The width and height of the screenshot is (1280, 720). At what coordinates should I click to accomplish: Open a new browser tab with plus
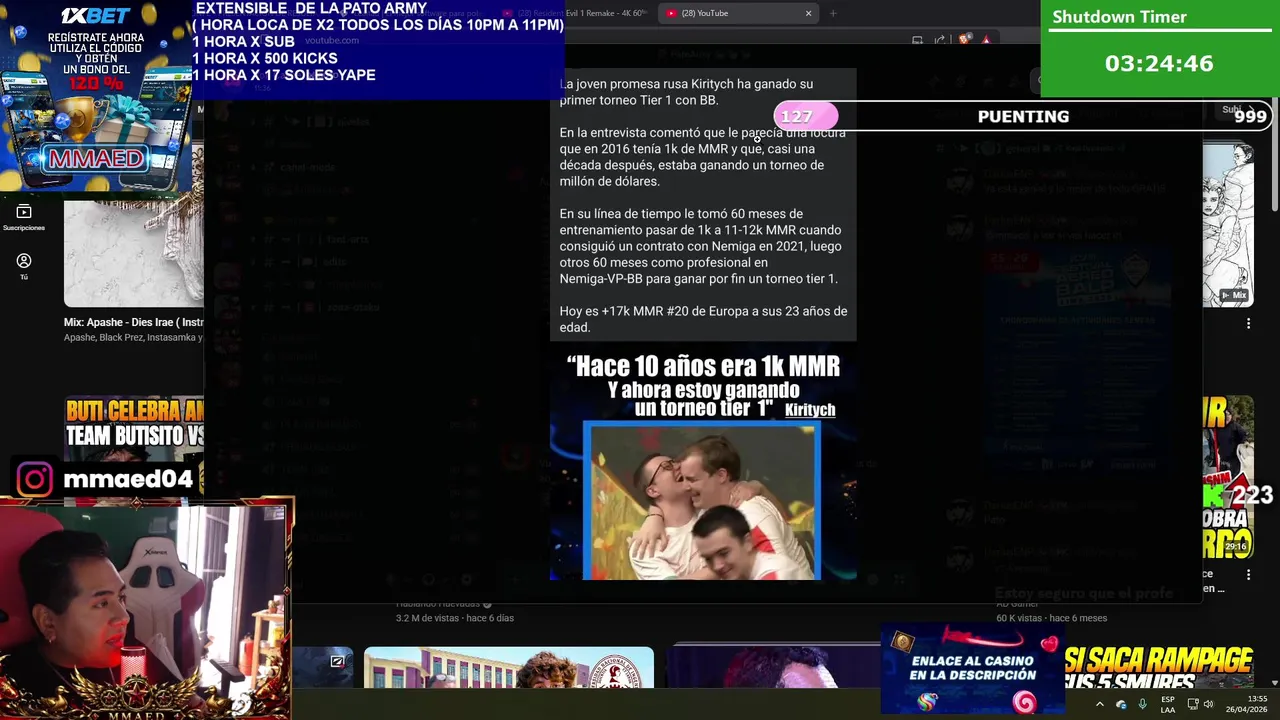pyautogui.click(x=832, y=13)
